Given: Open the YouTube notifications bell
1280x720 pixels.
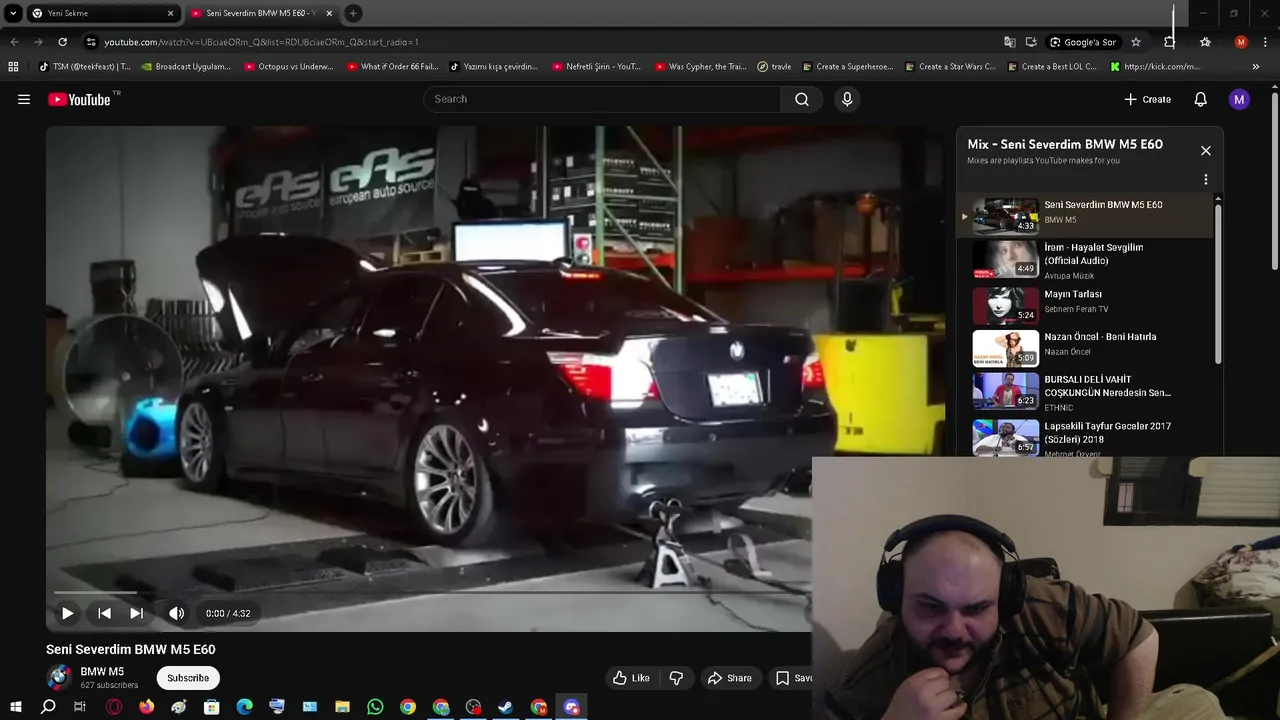Looking at the screenshot, I should pyautogui.click(x=1201, y=99).
